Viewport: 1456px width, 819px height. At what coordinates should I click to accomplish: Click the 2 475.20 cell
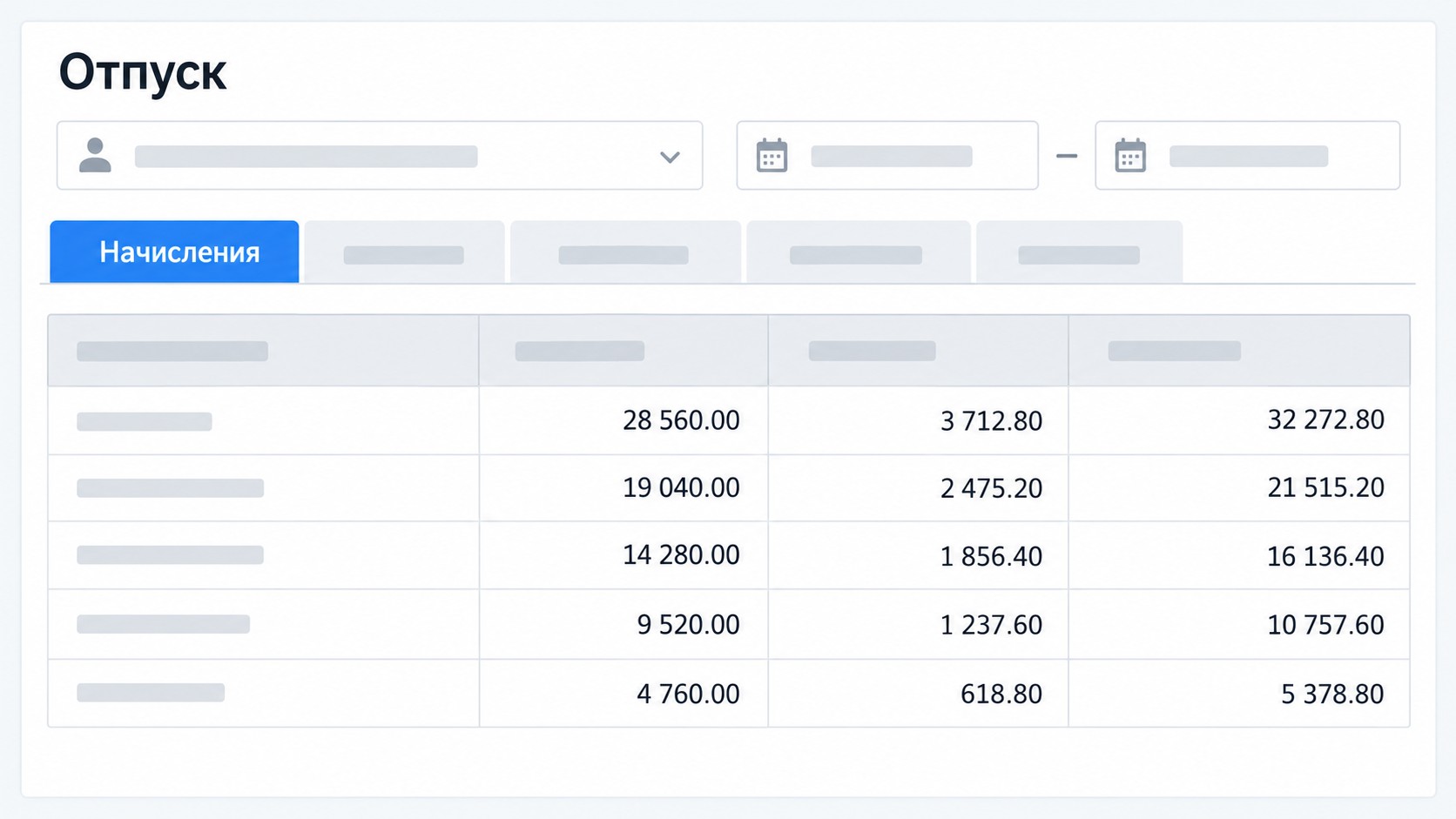[x=918, y=487]
